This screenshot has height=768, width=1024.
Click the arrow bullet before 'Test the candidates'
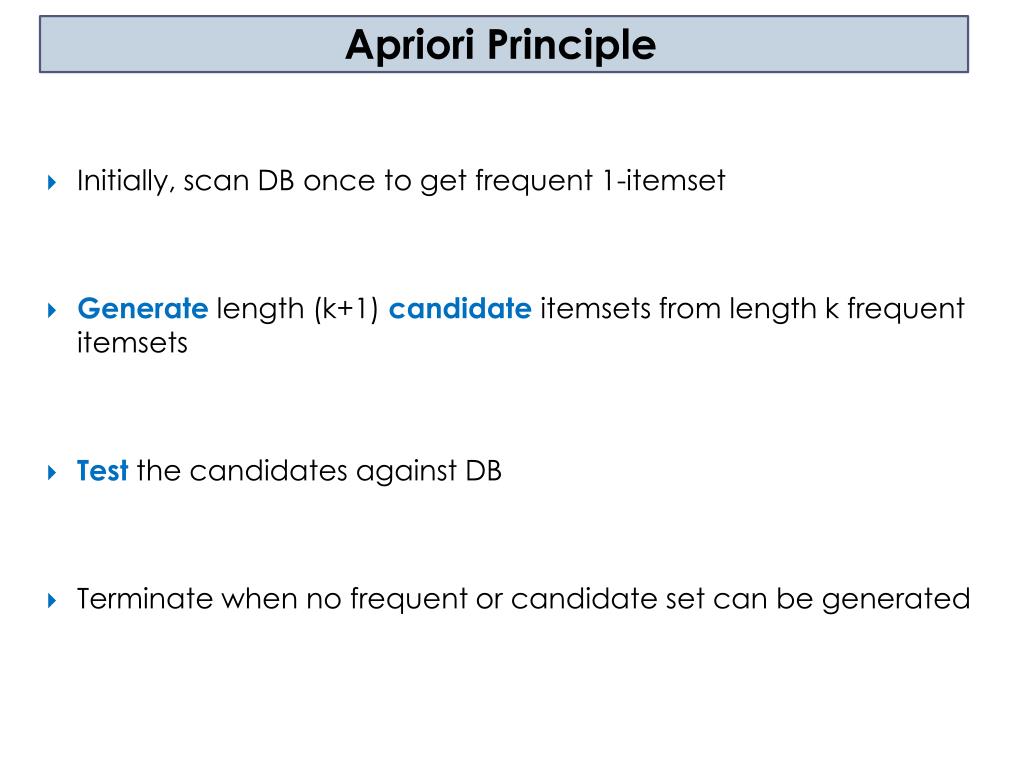pyautogui.click(x=52, y=472)
